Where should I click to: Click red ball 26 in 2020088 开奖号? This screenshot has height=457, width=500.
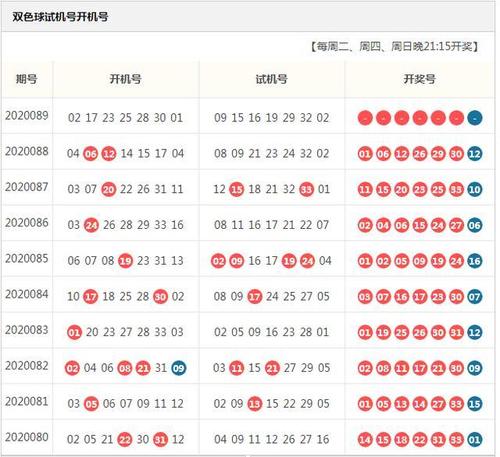coord(420,154)
